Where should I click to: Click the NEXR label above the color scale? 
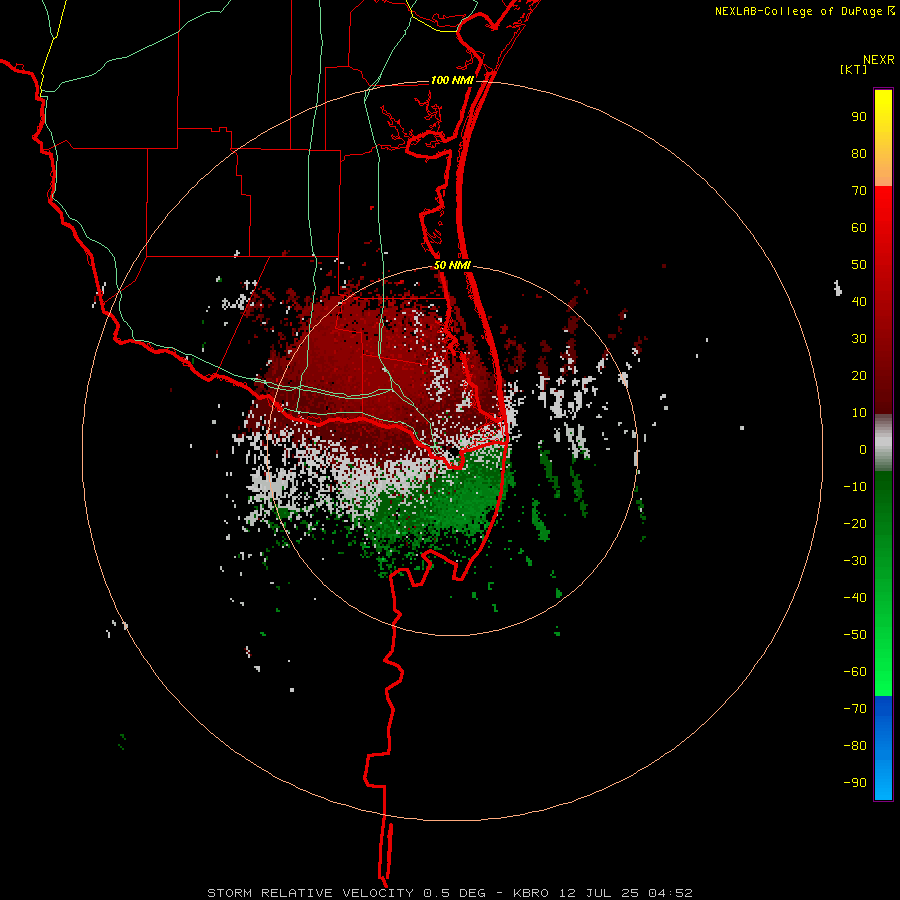pyautogui.click(x=878, y=60)
